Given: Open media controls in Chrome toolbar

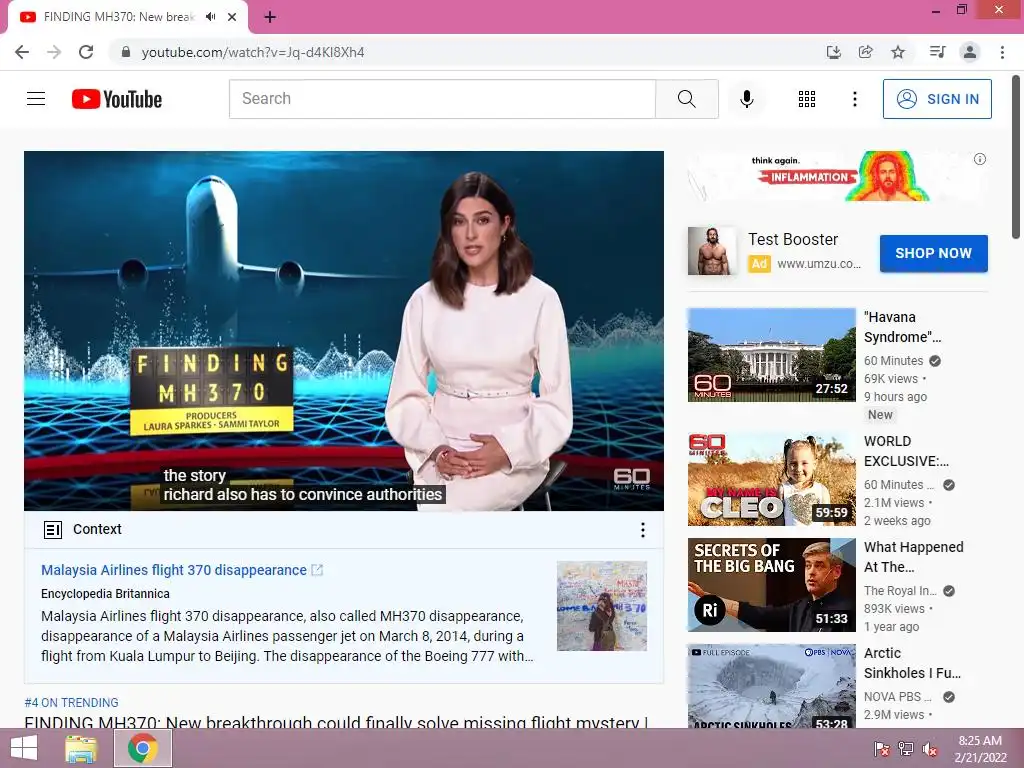Looking at the screenshot, I should click(x=937, y=52).
